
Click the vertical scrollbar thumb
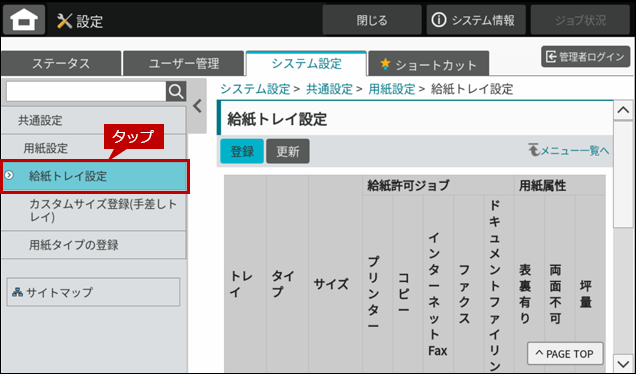[x=623, y=174]
